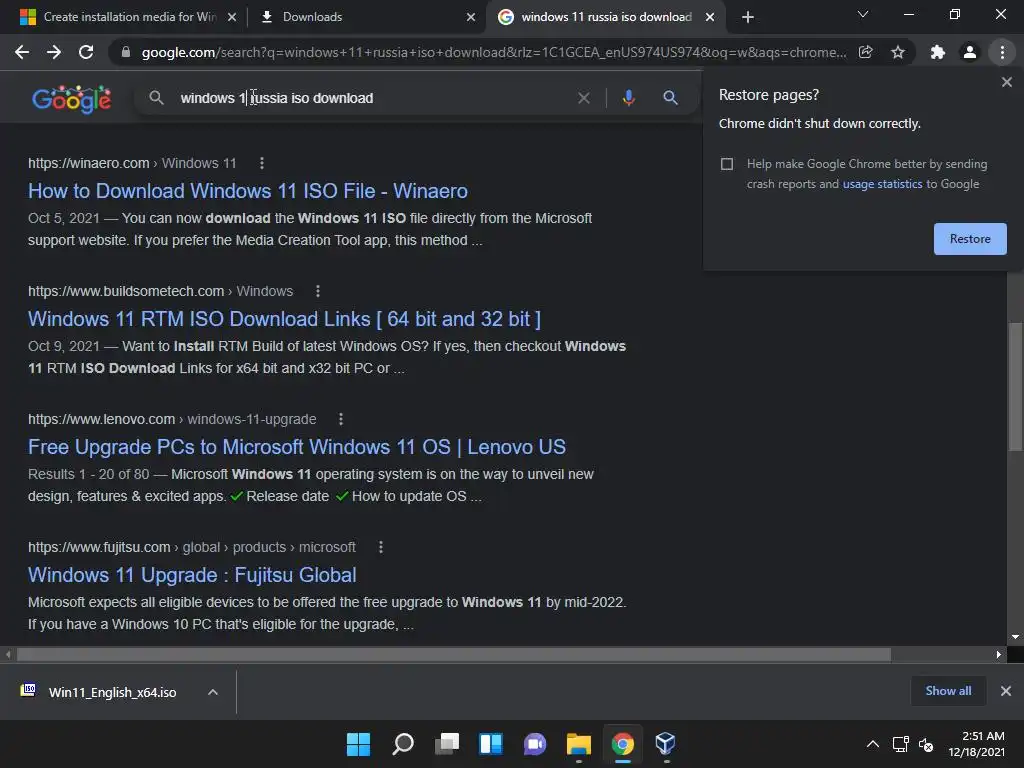This screenshot has height=768, width=1024.
Task: Open Widgets from the taskbar
Action: 491,744
